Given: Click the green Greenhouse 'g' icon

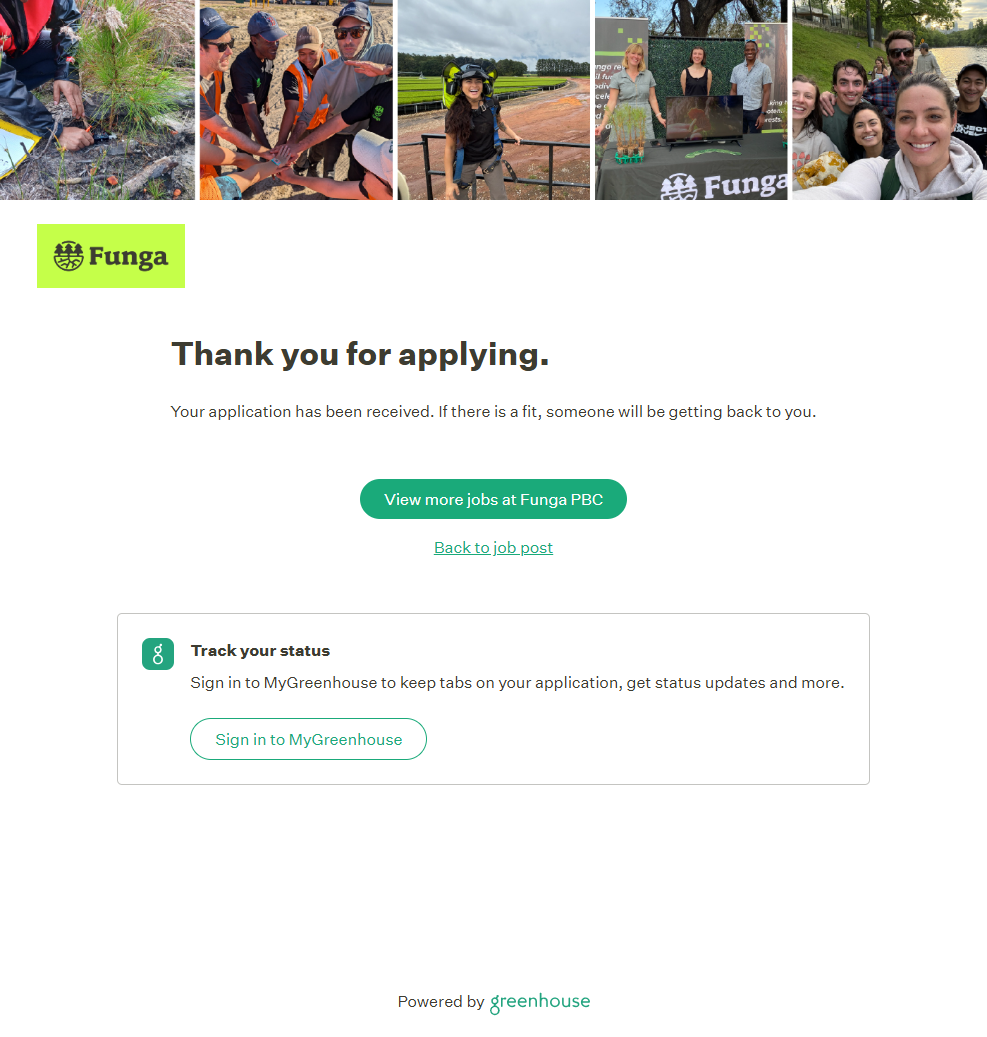Looking at the screenshot, I should click(158, 654).
